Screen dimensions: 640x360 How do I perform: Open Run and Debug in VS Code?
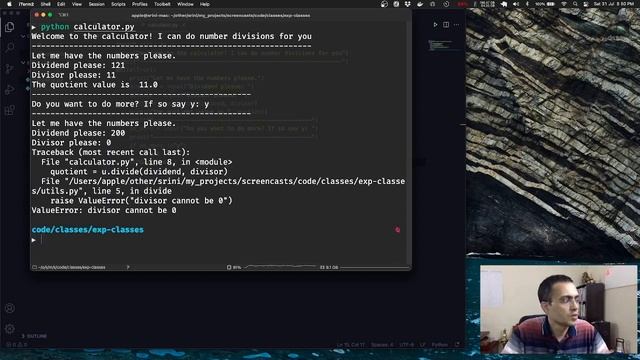pos(9,89)
